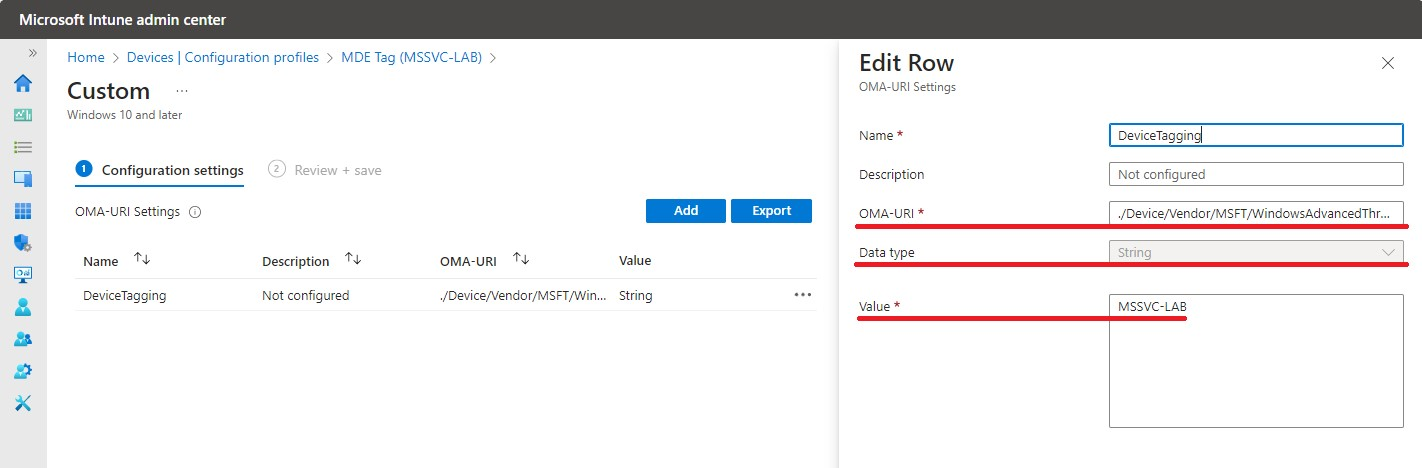Open Dashboard chart icon in sidebar
The width and height of the screenshot is (1422, 468).
click(22, 115)
